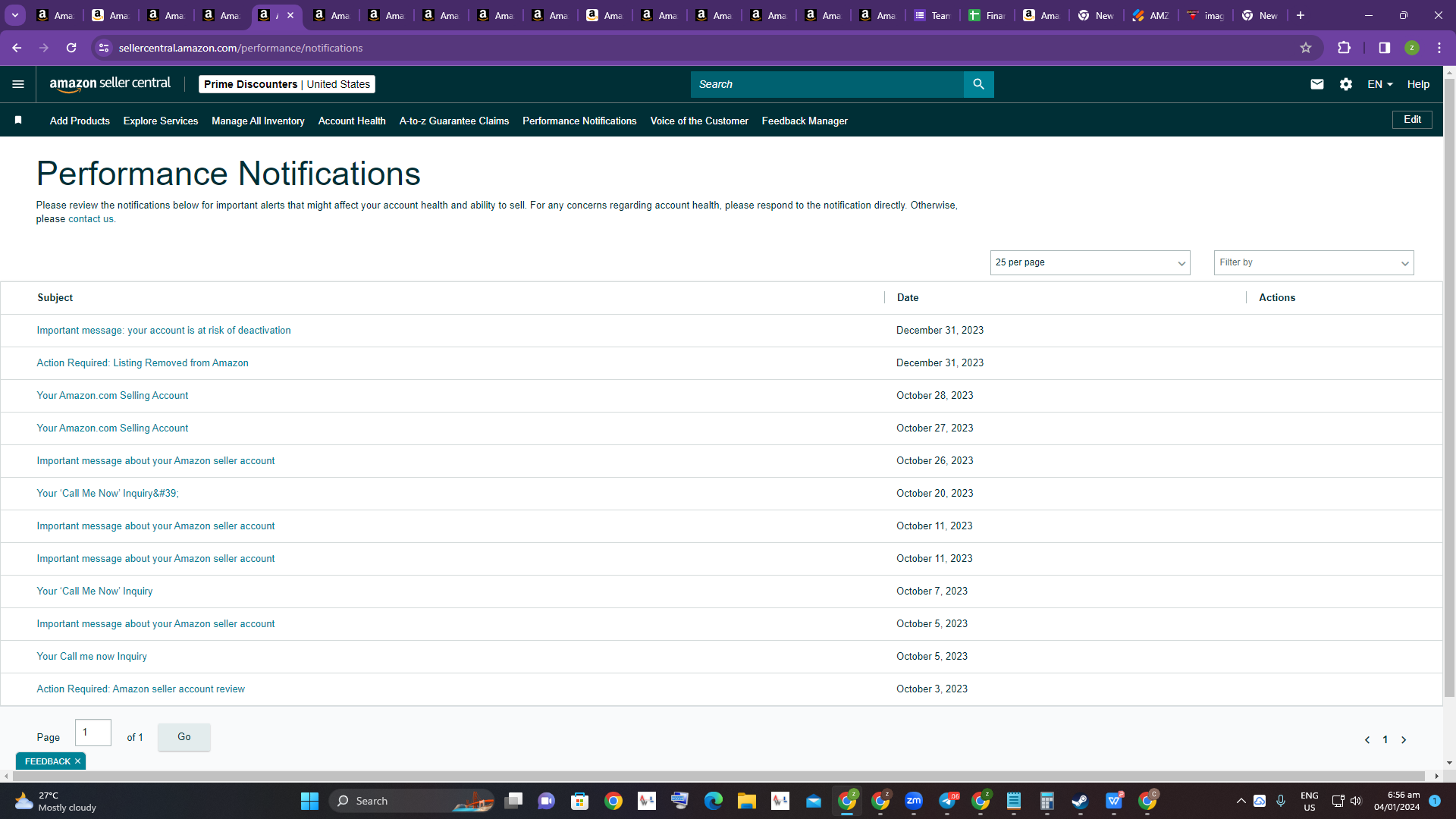Click the contact us link
The height and width of the screenshot is (819, 1456).
tap(91, 219)
